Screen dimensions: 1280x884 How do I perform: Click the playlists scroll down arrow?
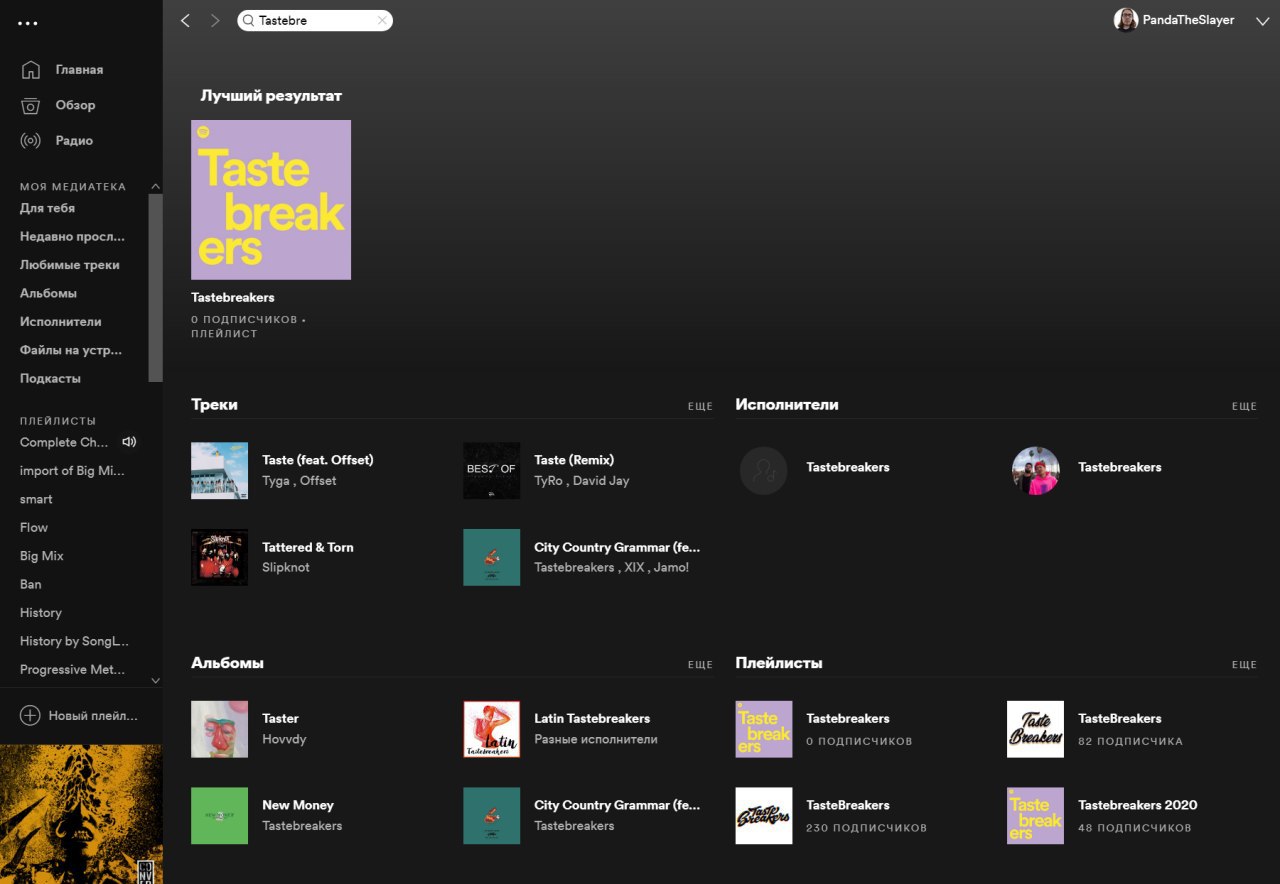tap(155, 680)
